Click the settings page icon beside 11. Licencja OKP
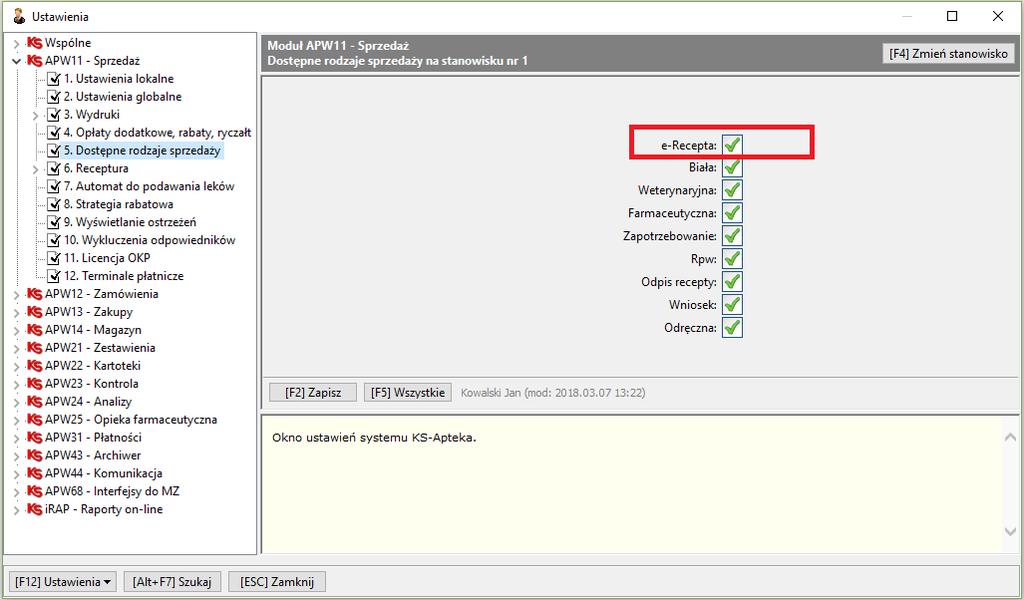This screenshot has height=600, width=1024. [x=54, y=258]
